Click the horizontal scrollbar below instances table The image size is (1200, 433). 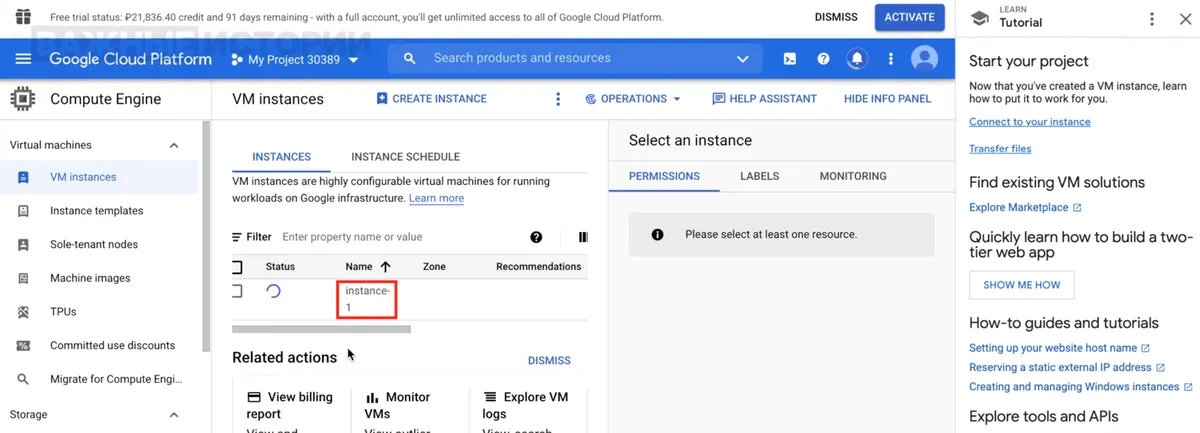321,329
